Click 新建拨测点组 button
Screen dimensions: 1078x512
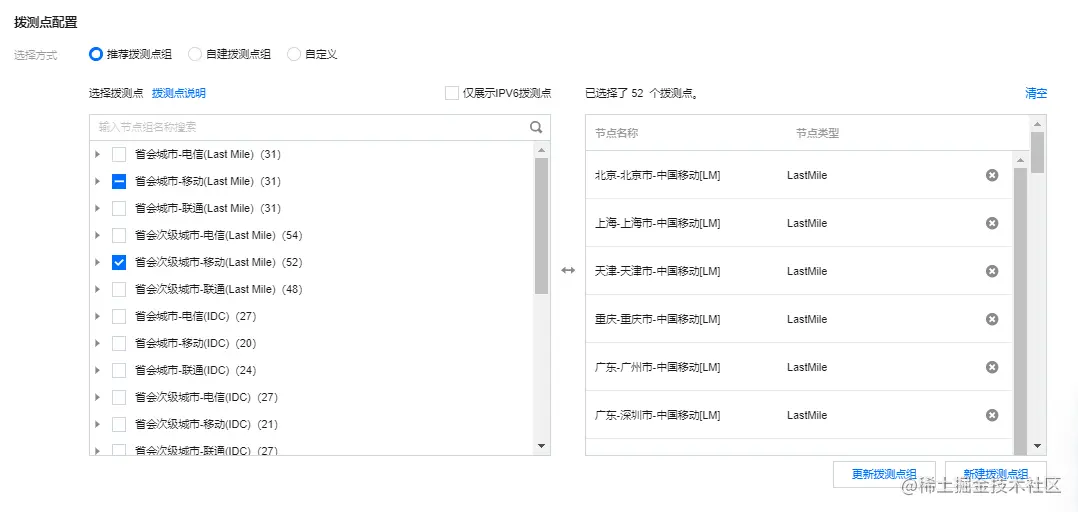click(x=996, y=474)
